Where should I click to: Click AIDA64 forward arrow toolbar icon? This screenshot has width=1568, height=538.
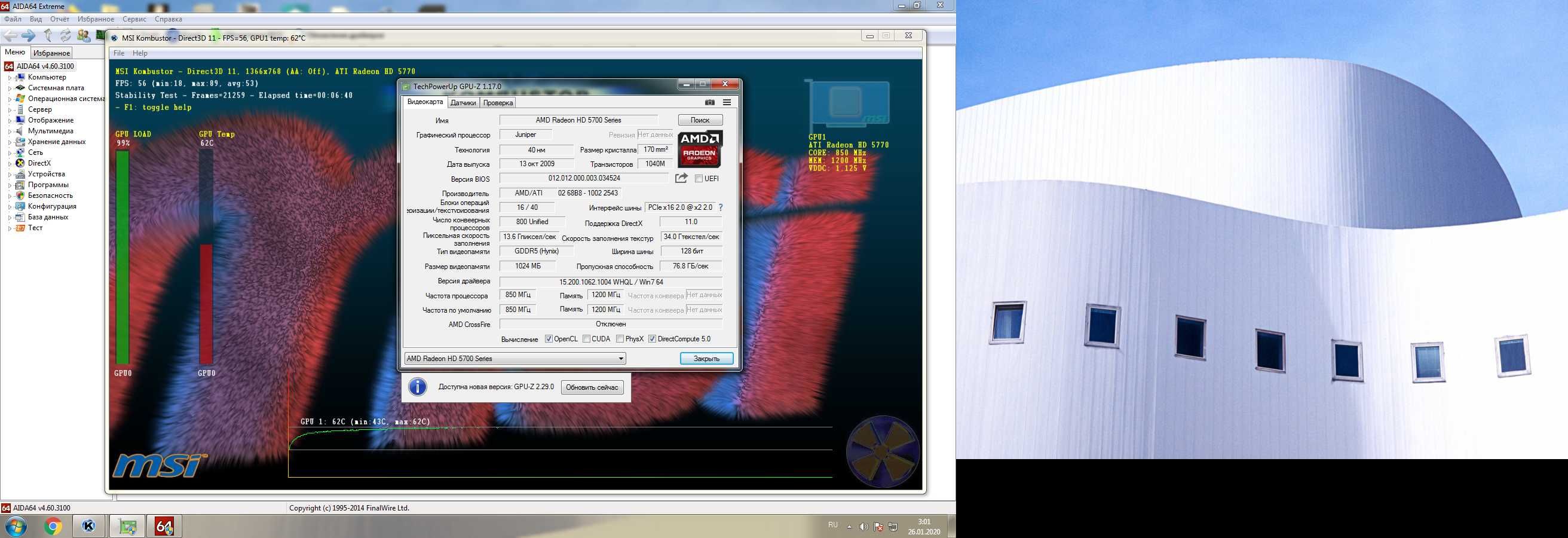tap(29, 36)
